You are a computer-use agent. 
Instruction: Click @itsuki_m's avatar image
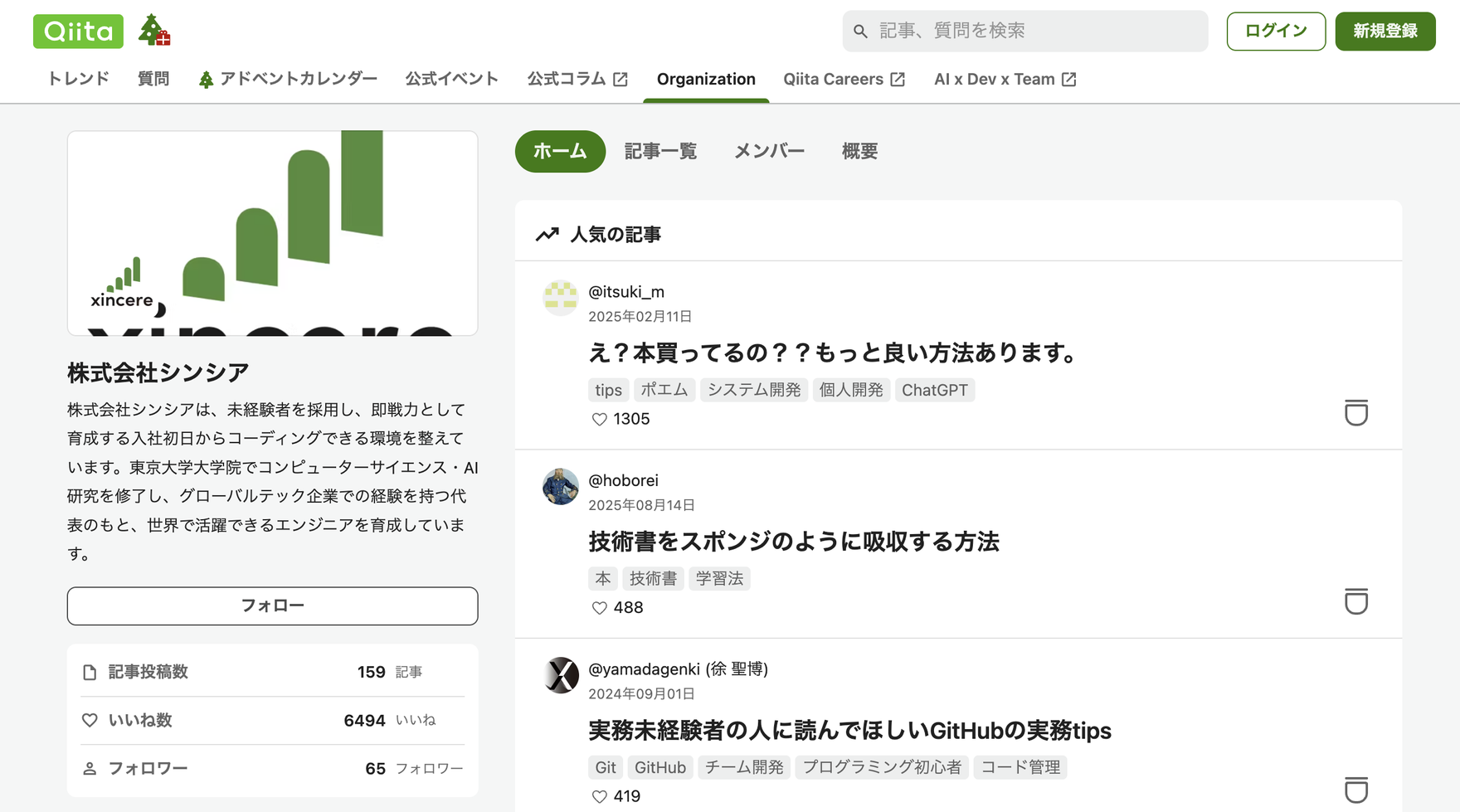coord(561,298)
